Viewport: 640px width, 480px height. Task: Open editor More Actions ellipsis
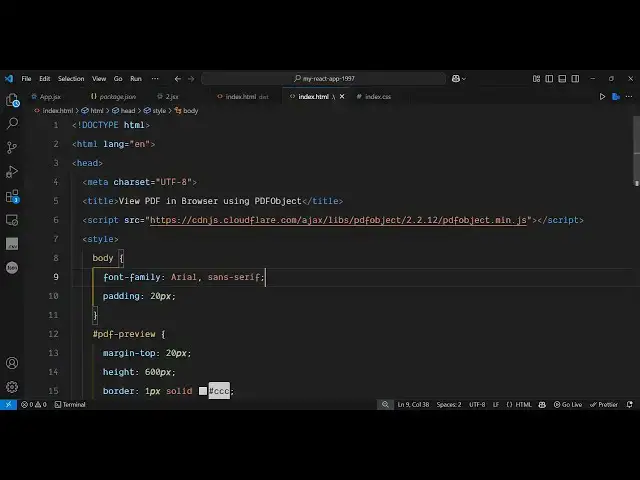[x=629, y=97]
